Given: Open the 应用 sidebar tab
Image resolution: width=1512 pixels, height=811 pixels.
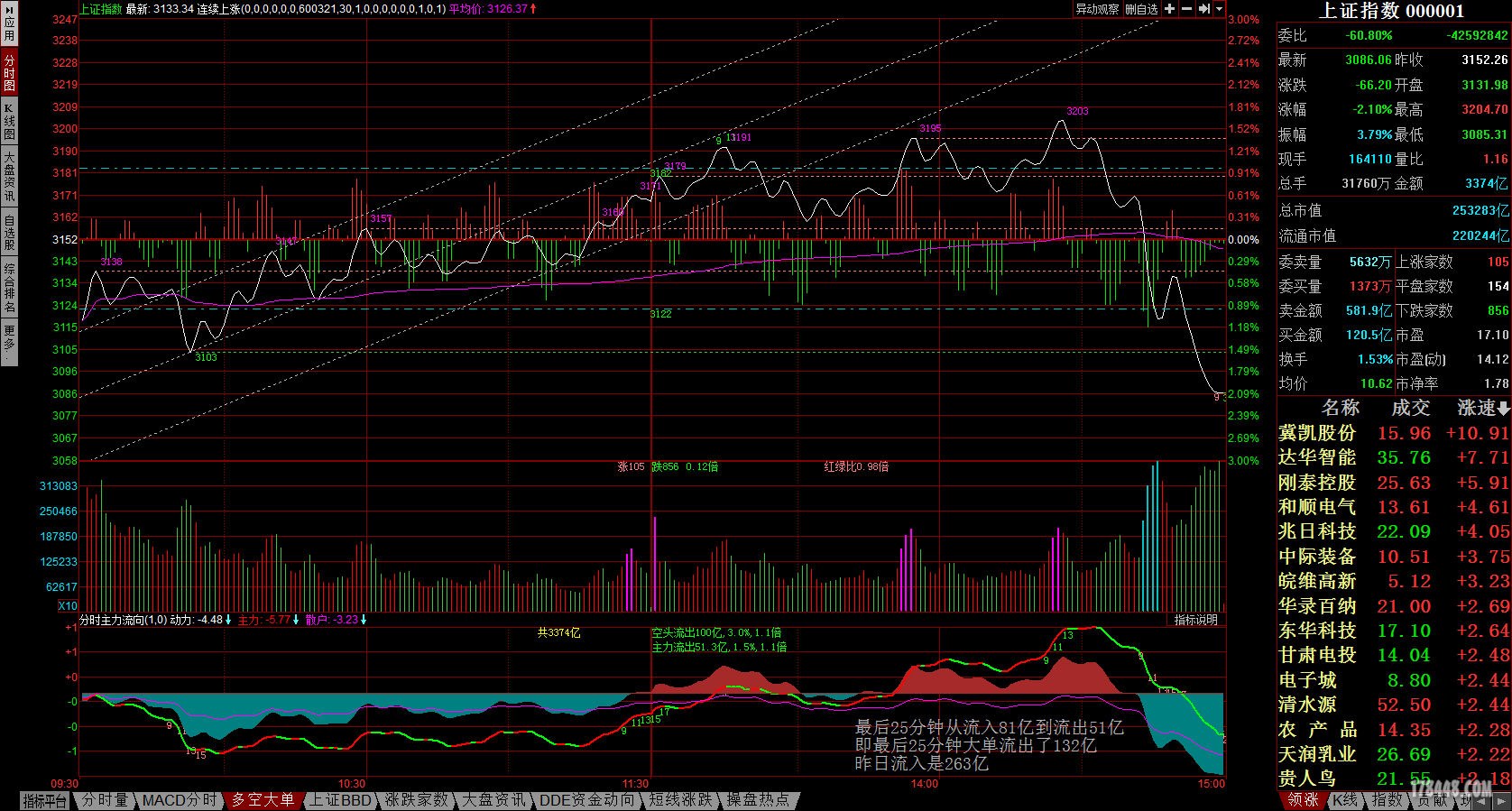Looking at the screenshot, I should pos(9,24).
